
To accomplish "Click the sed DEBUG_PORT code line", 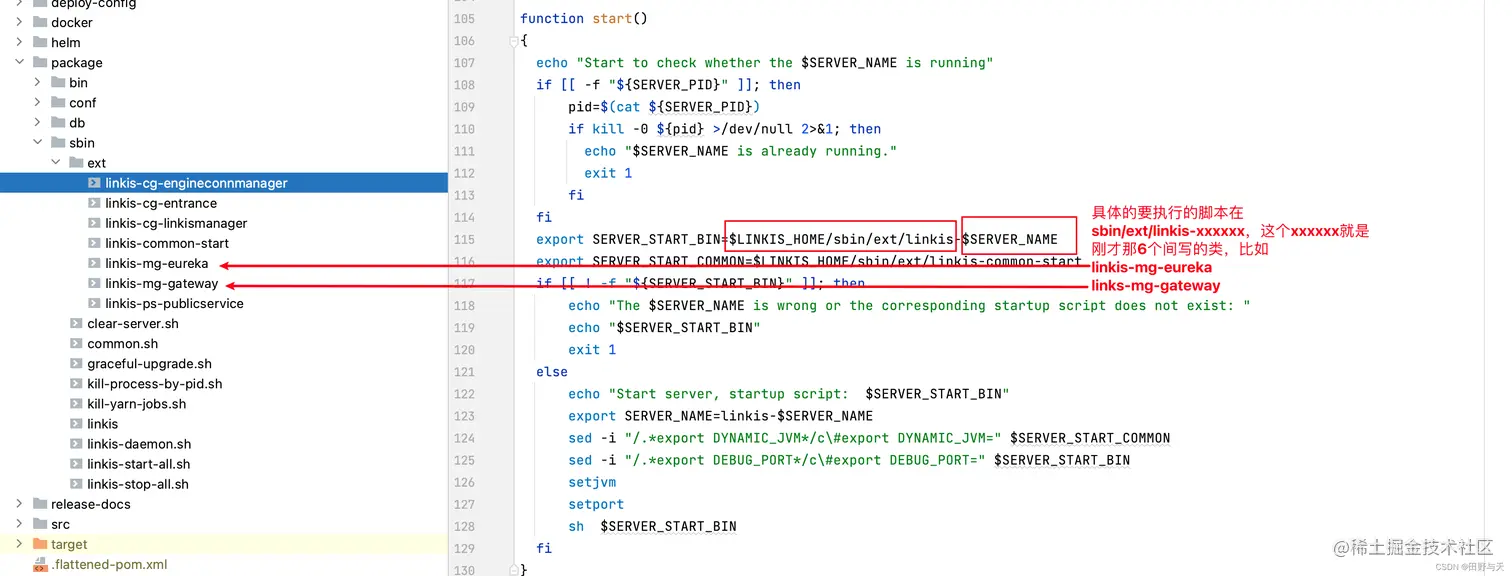I will coord(849,460).
